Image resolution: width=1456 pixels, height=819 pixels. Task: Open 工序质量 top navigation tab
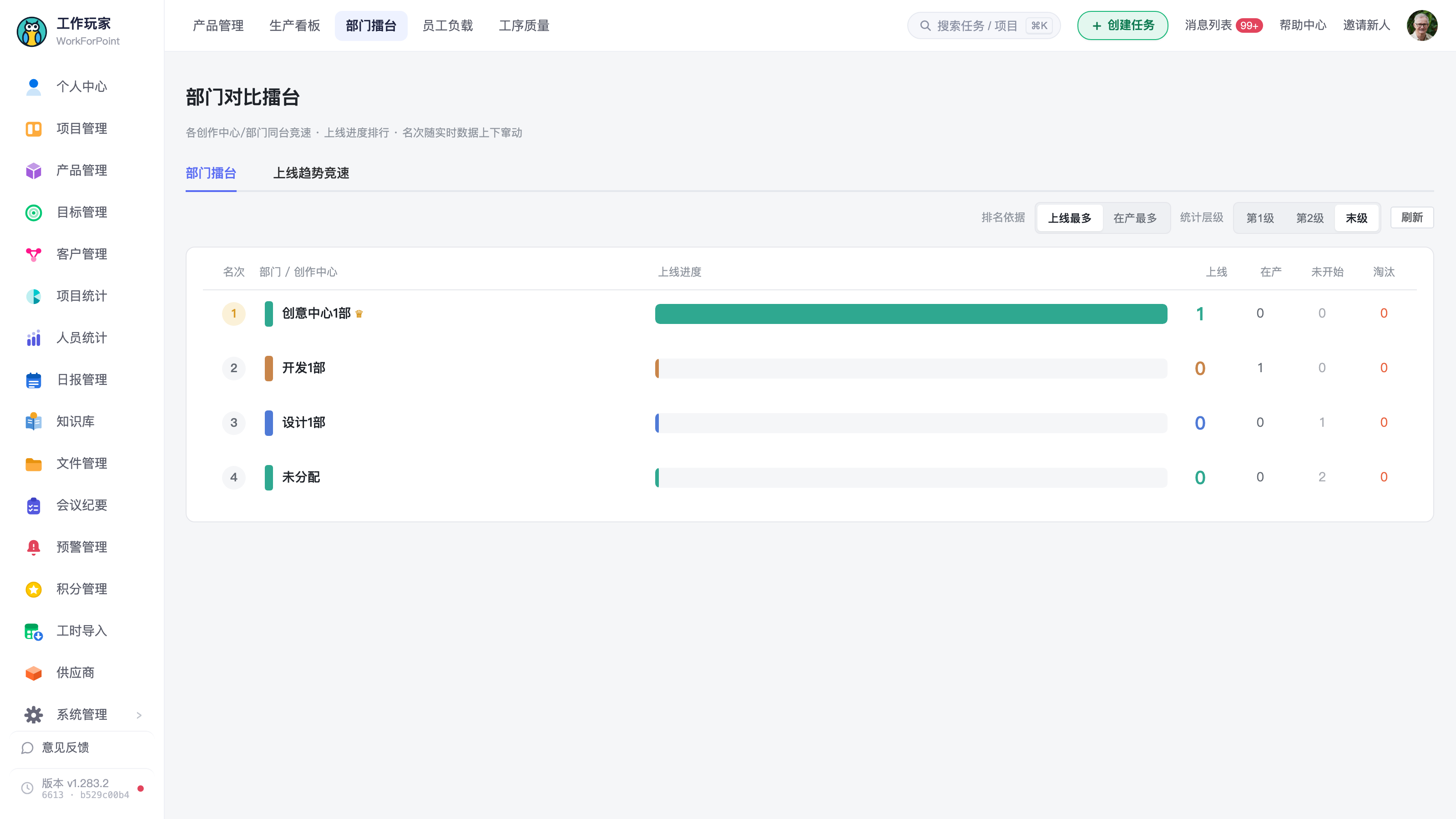[x=524, y=25]
